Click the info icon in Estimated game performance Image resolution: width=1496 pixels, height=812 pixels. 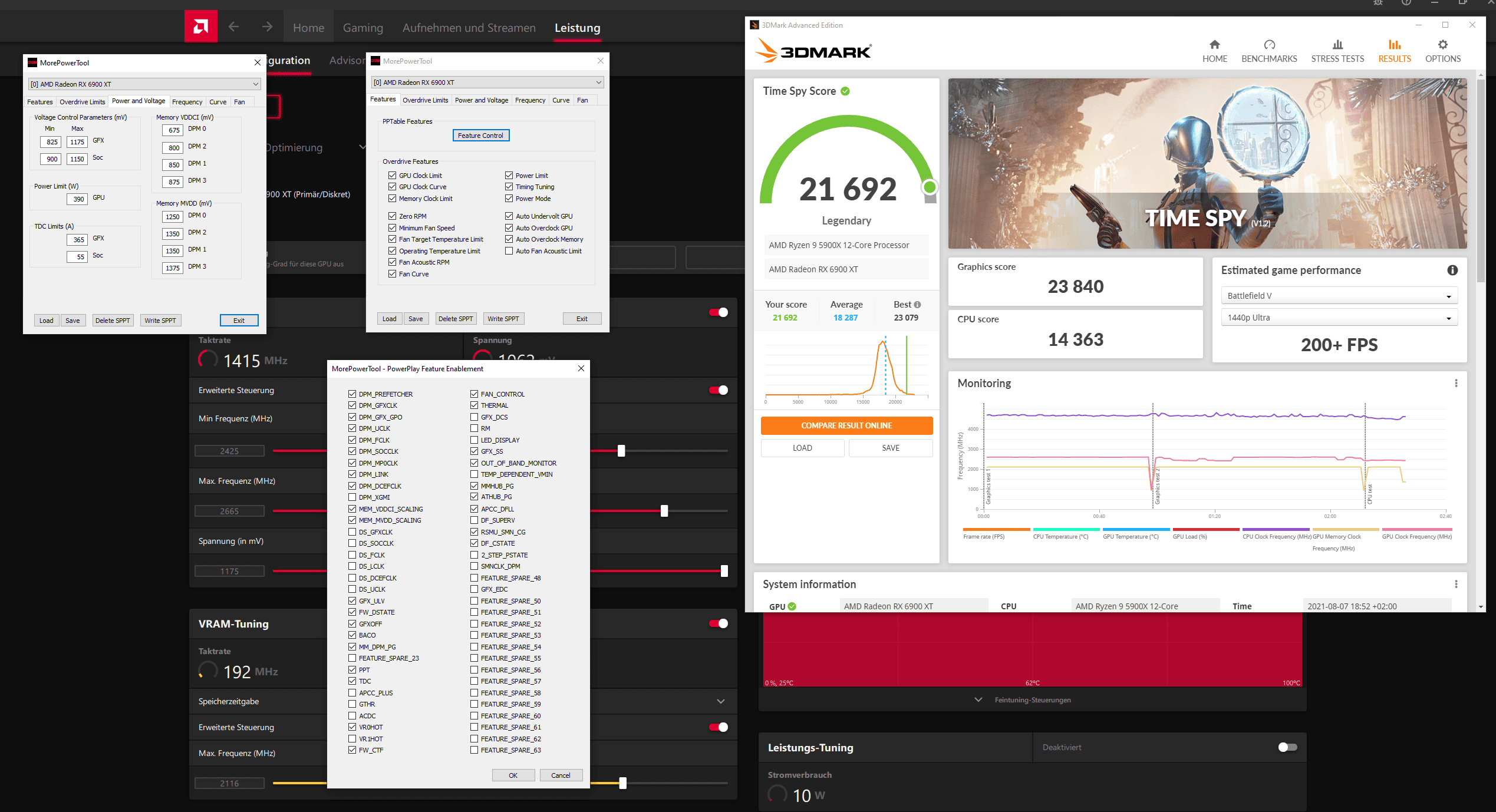point(1452,270)
